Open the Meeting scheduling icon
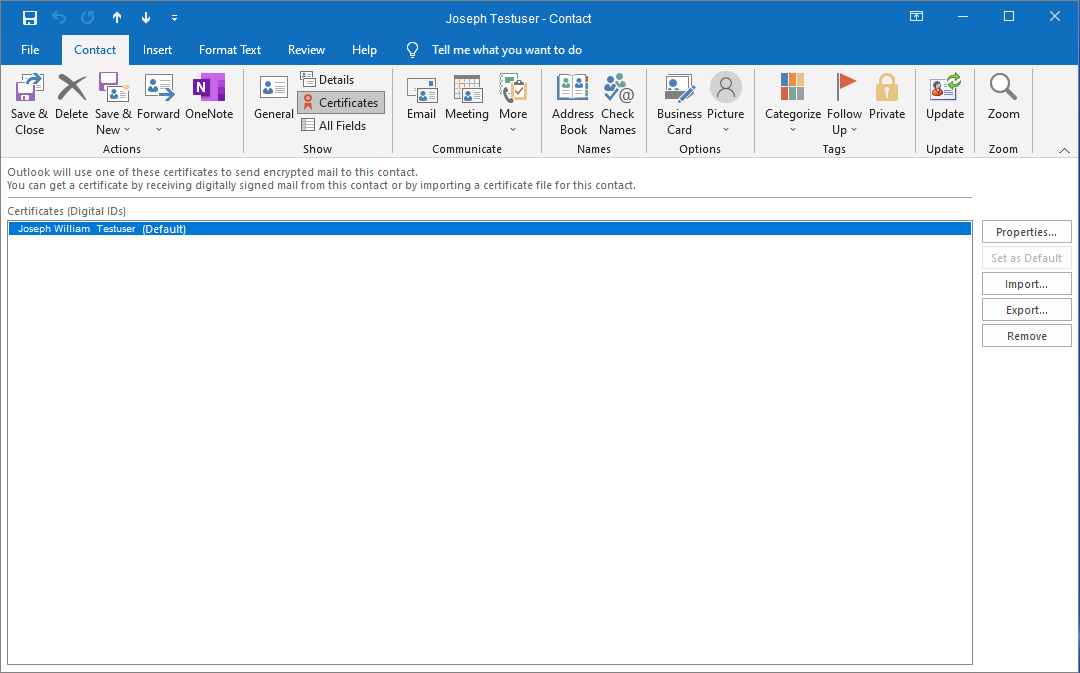Viewport: 1080px width, 673px height. pos(466,100)
